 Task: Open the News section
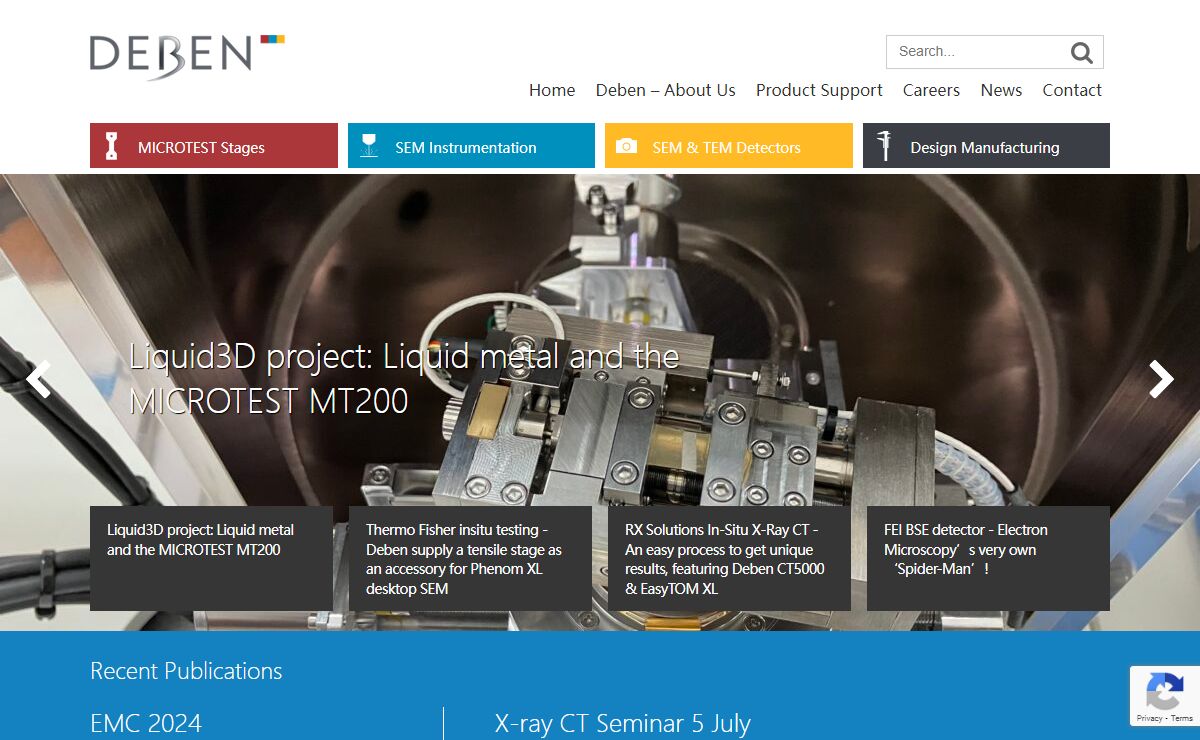point(1001,90)
